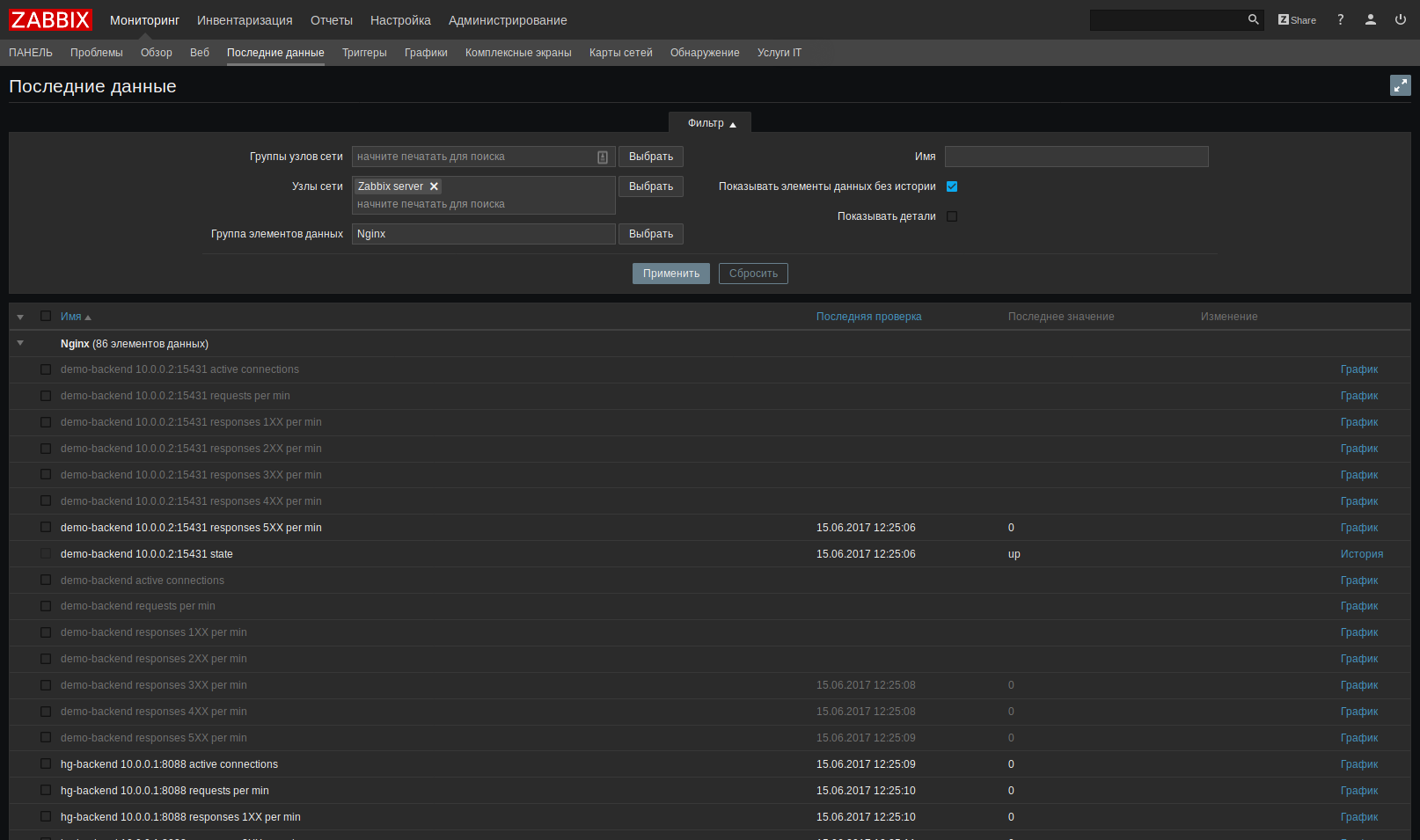Focus the Nginx application field
Viewport: 1420px width, 840px height.
coord(484,234)
